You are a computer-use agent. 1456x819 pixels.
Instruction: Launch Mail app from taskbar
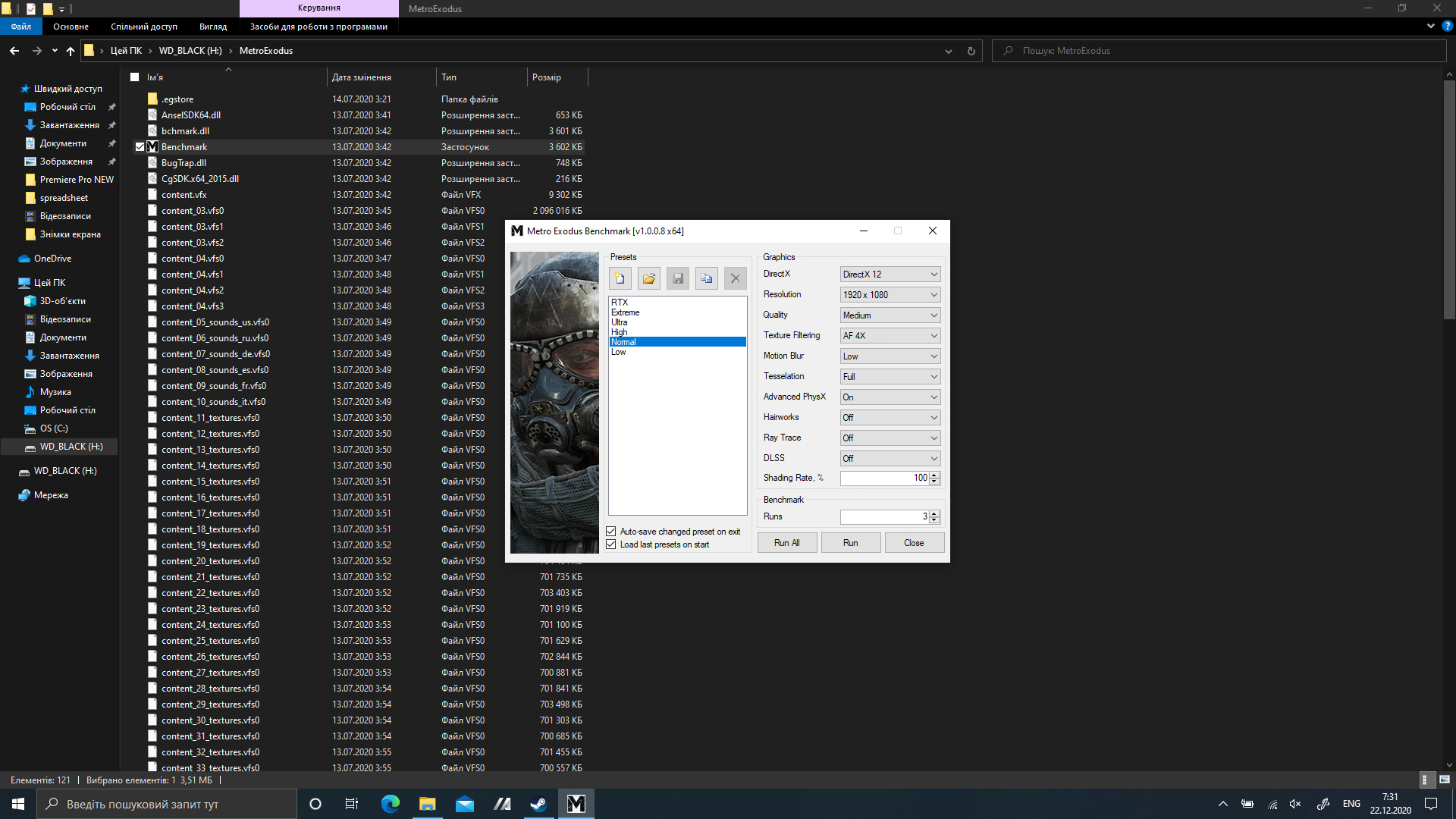click(465, 804)
